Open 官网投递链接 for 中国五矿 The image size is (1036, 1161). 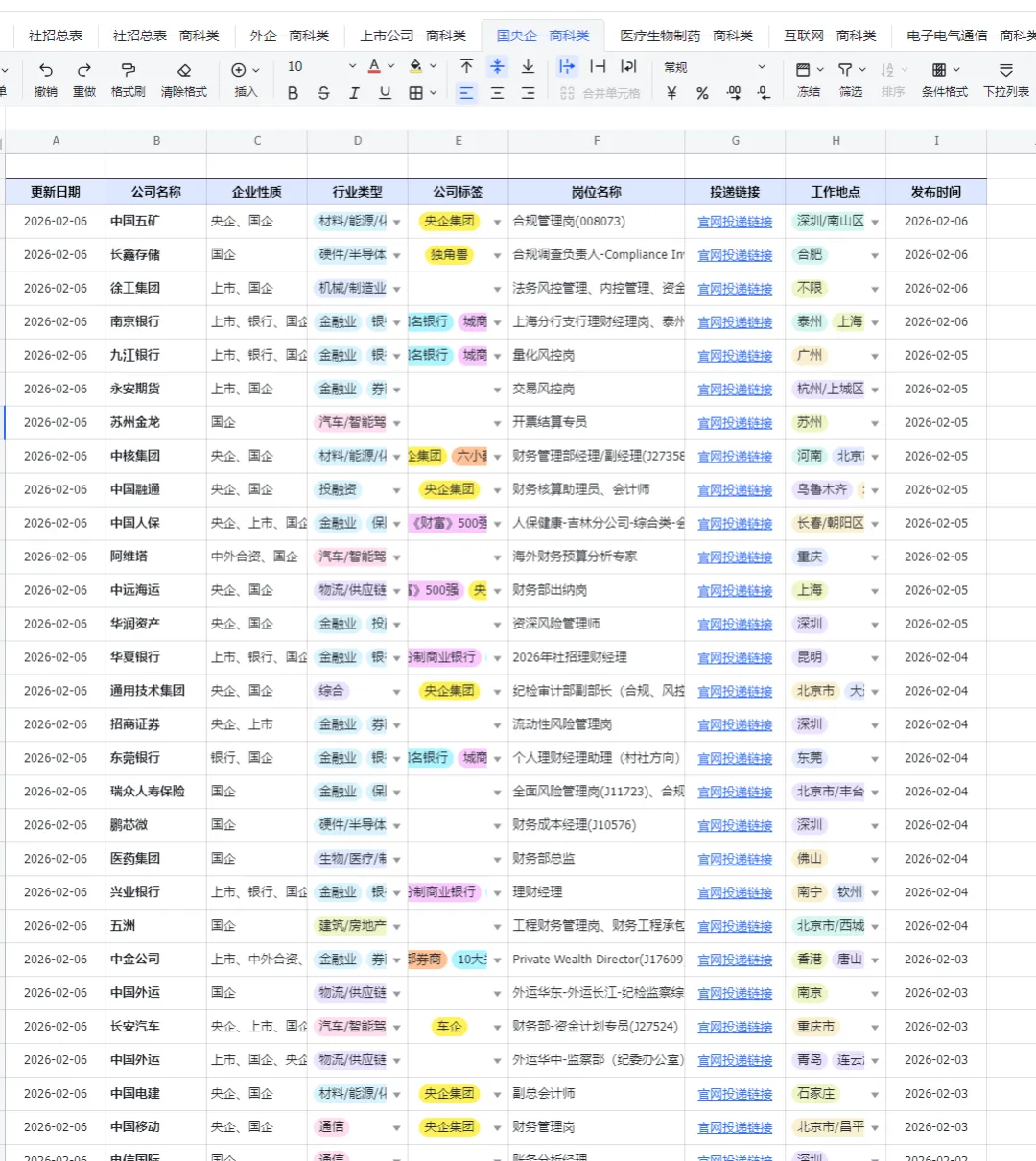[735, 222]
